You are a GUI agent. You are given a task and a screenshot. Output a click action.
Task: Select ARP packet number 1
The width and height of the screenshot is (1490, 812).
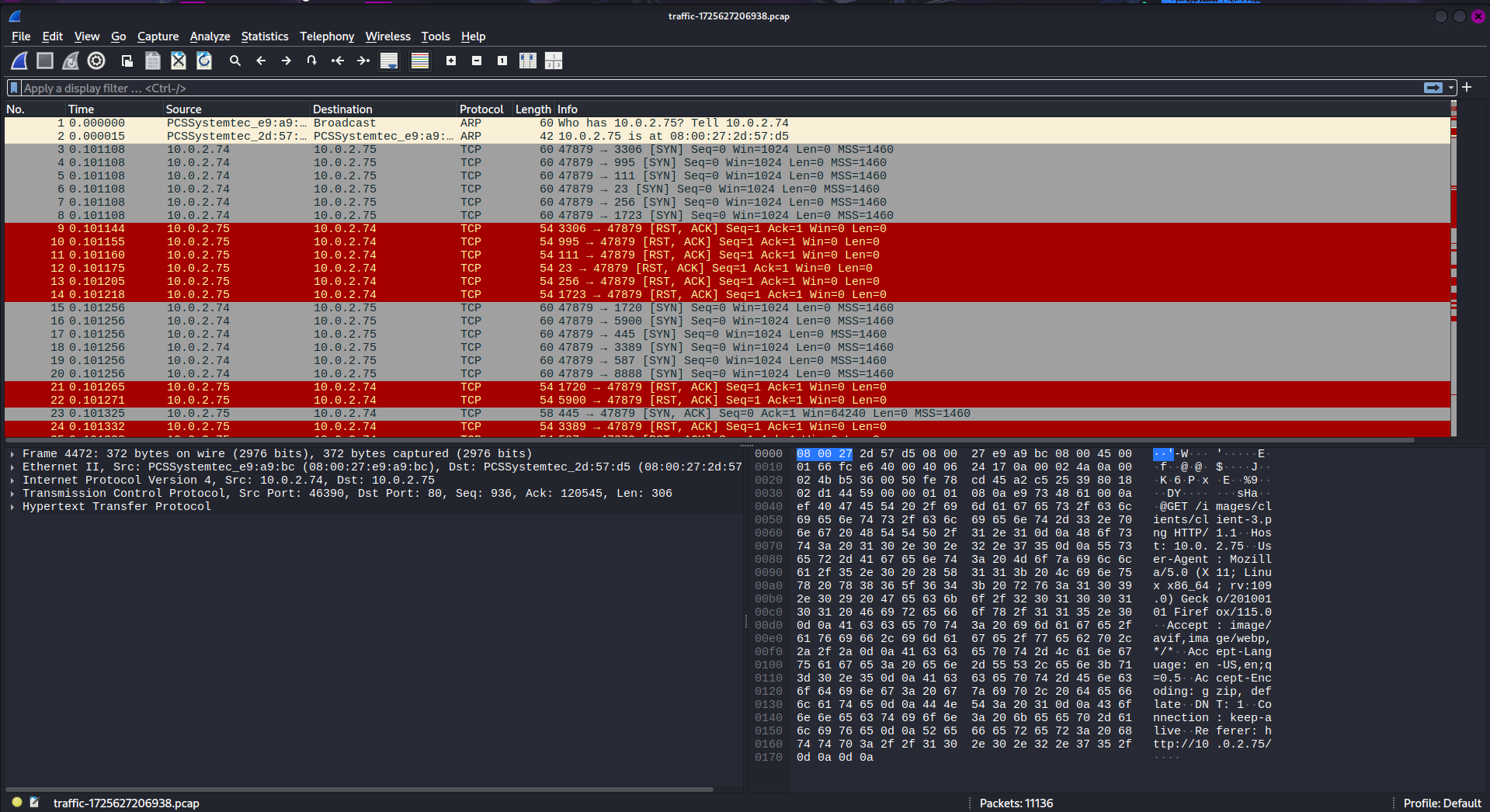[727, 123]
